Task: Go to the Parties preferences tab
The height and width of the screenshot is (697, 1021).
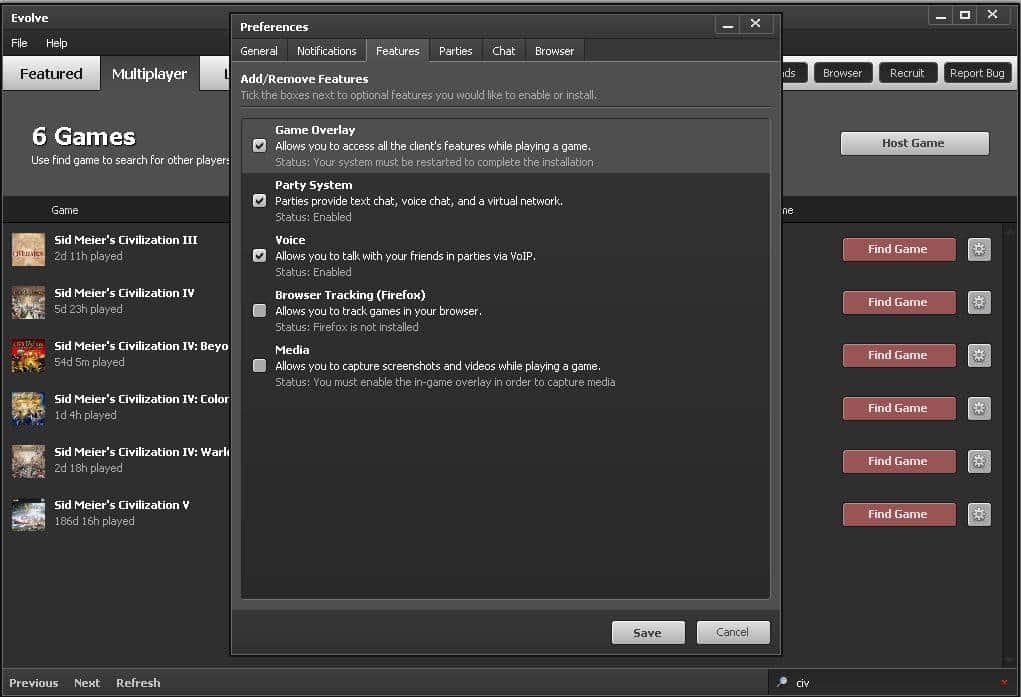Action: [455, 51]
